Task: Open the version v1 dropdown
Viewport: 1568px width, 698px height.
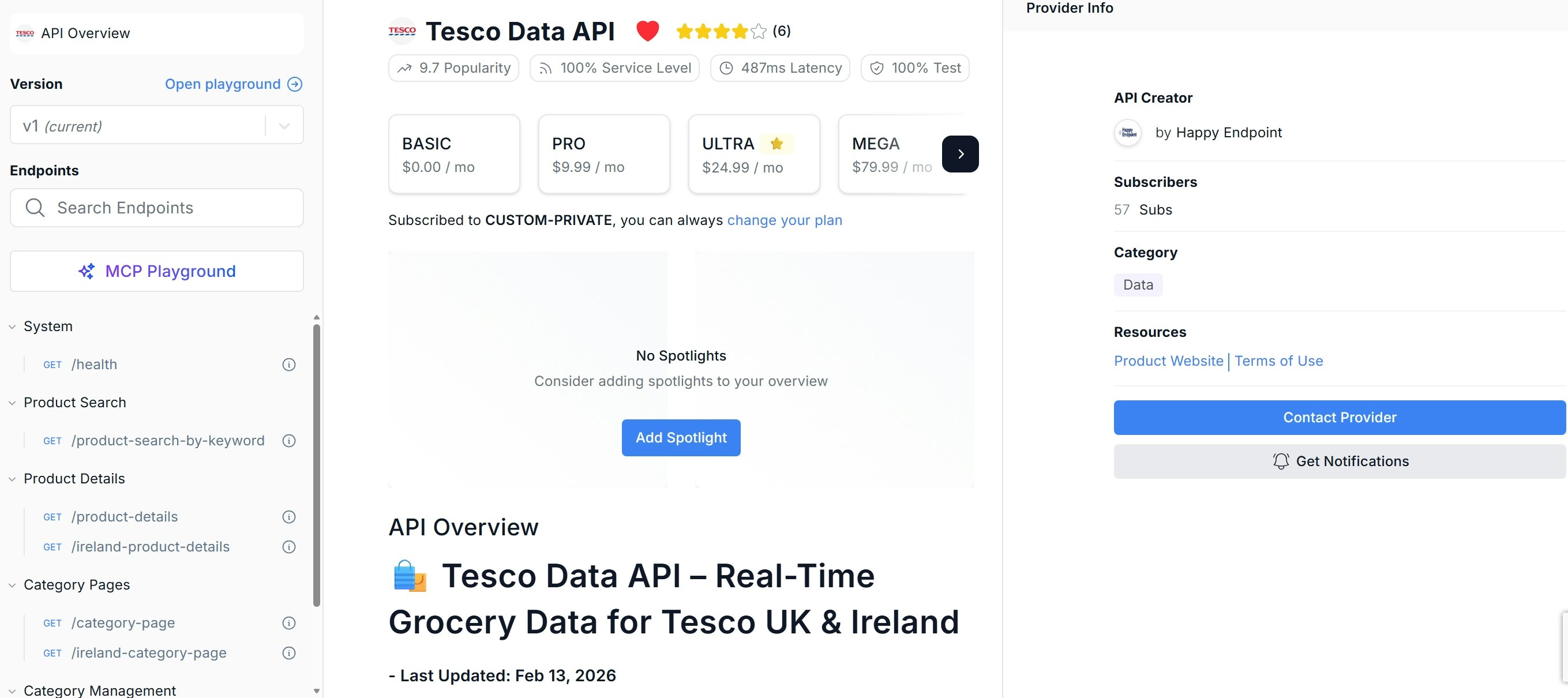Action: pyautogui.click(x=283, y=125)
